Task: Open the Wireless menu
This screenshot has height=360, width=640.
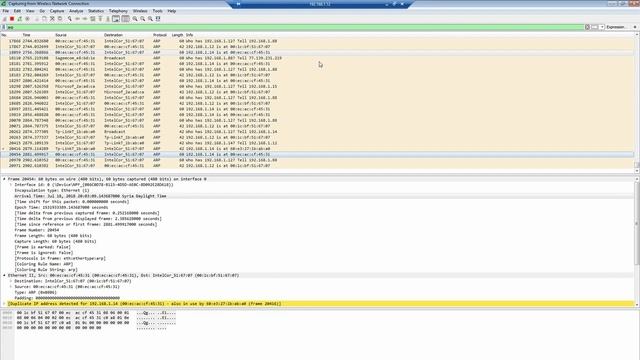Action: (x=140, y=11)
